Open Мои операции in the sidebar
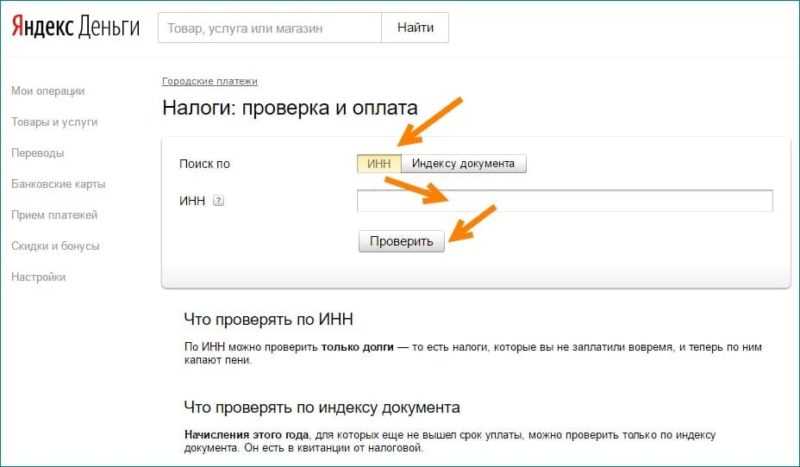The width and height of the screenshot is (800, 467). click(x=47, y=91)
